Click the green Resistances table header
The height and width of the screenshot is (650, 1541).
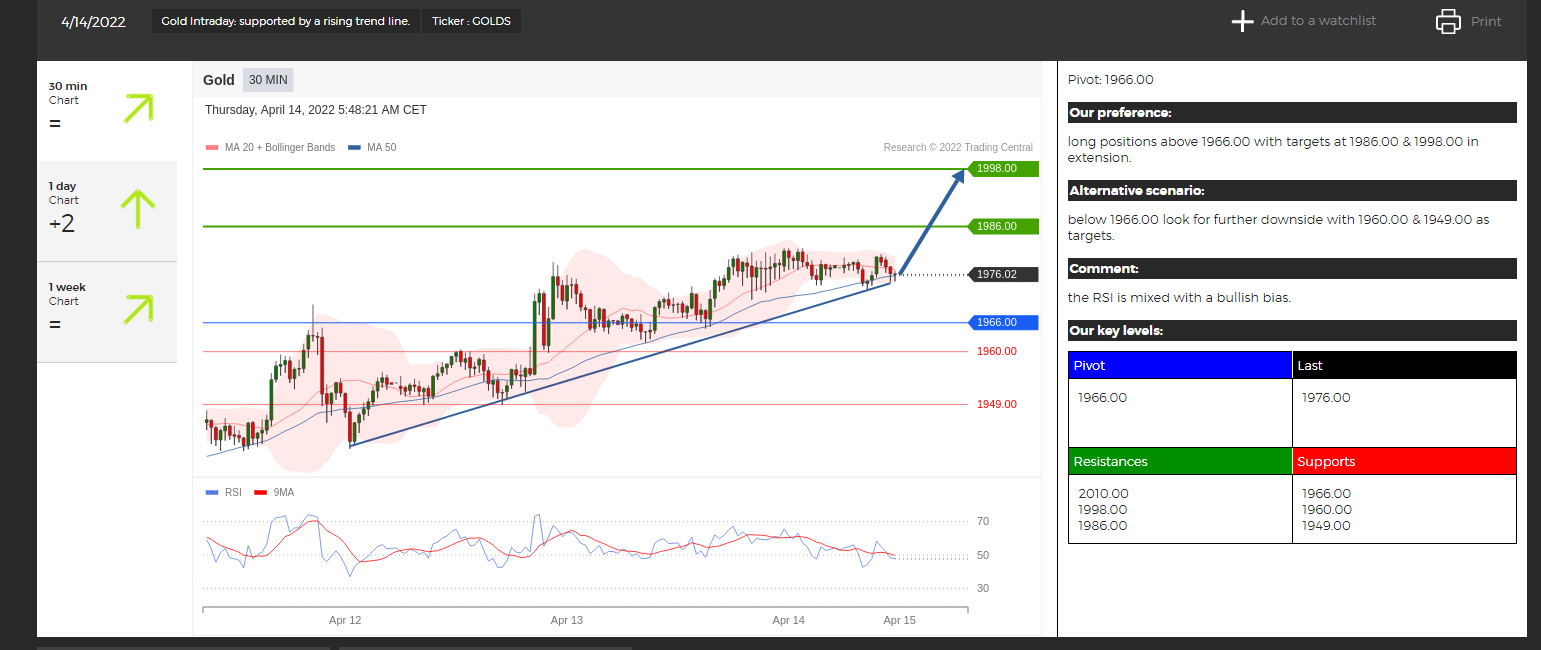[x=1180, y=461]
